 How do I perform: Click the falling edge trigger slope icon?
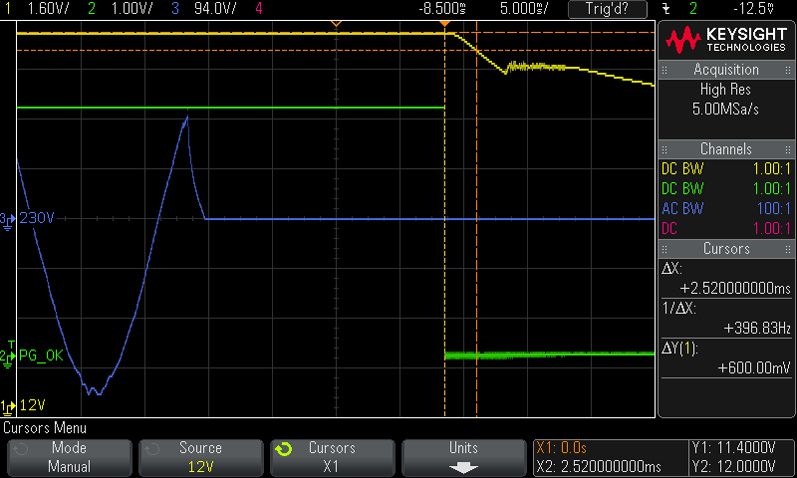666,9
